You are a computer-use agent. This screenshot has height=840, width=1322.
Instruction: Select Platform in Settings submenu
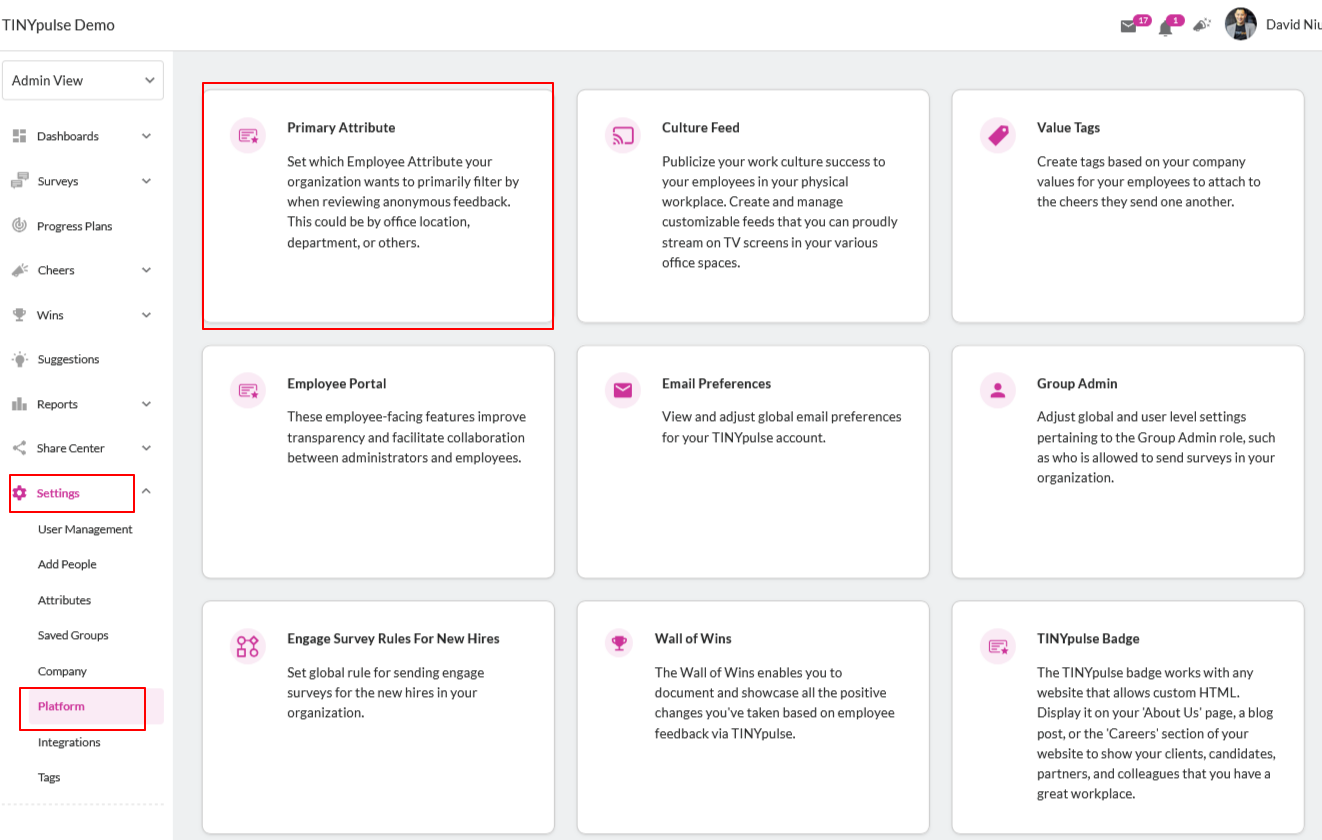[61, 706]
